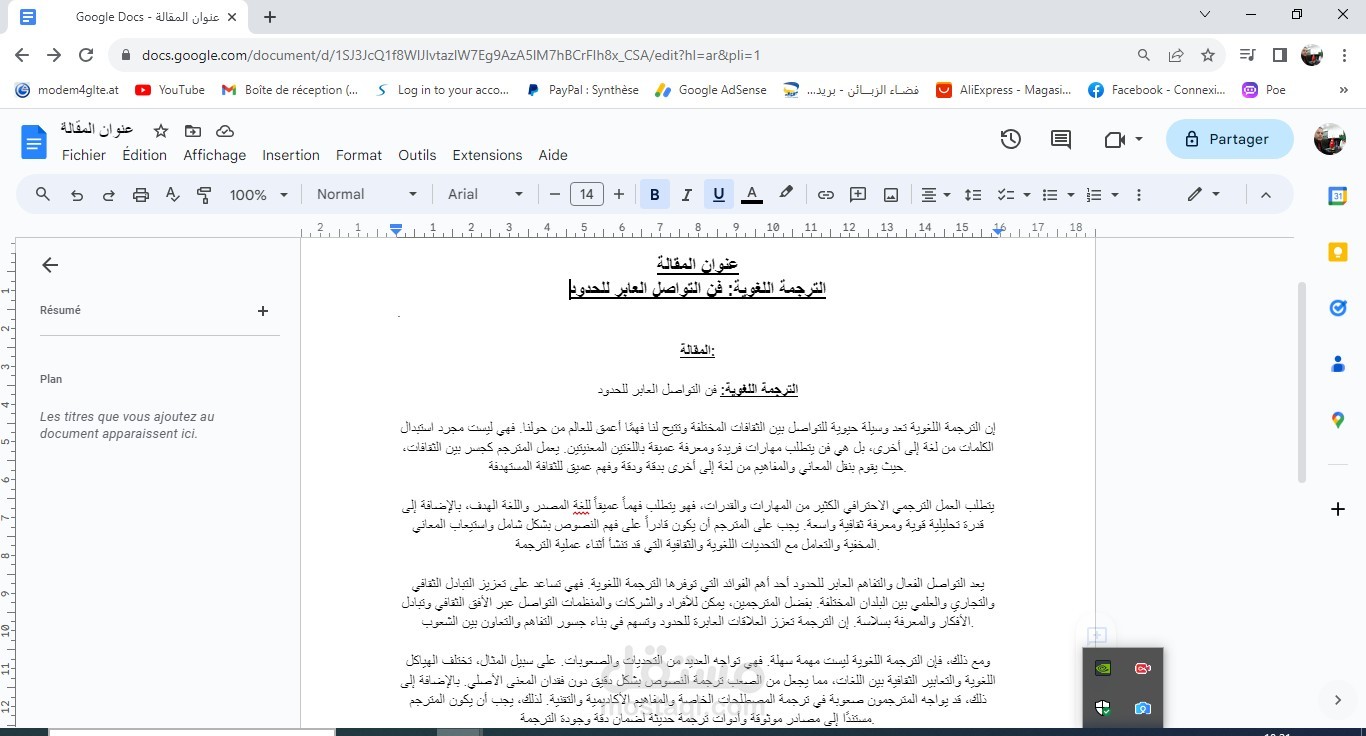Screen dimensions: 1366x736
Task: Open the Édition menu
Action: [x=145, y=155]
